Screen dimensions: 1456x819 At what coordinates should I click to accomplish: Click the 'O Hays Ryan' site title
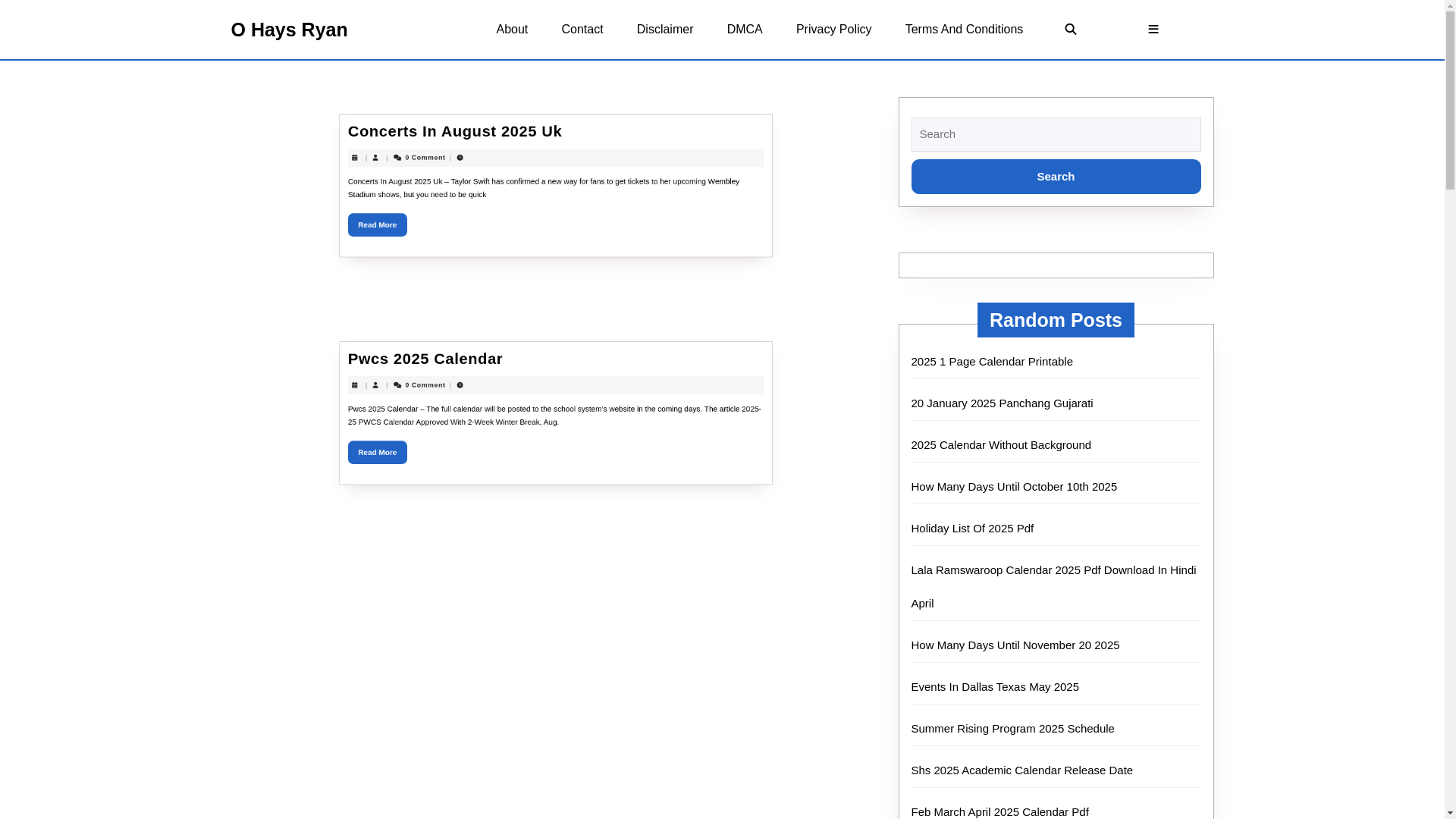[x=289, y=30]
